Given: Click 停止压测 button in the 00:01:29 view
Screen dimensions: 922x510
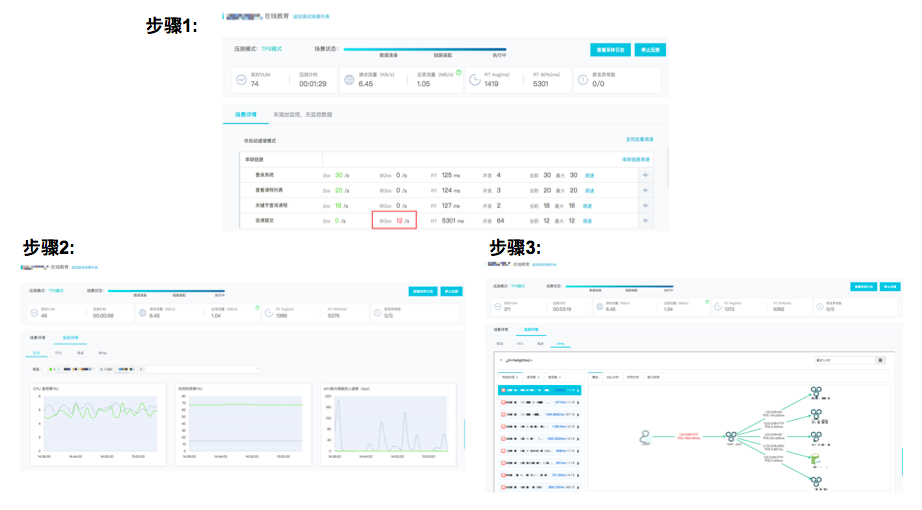Looking at the screenshot, I should (650, 50).
